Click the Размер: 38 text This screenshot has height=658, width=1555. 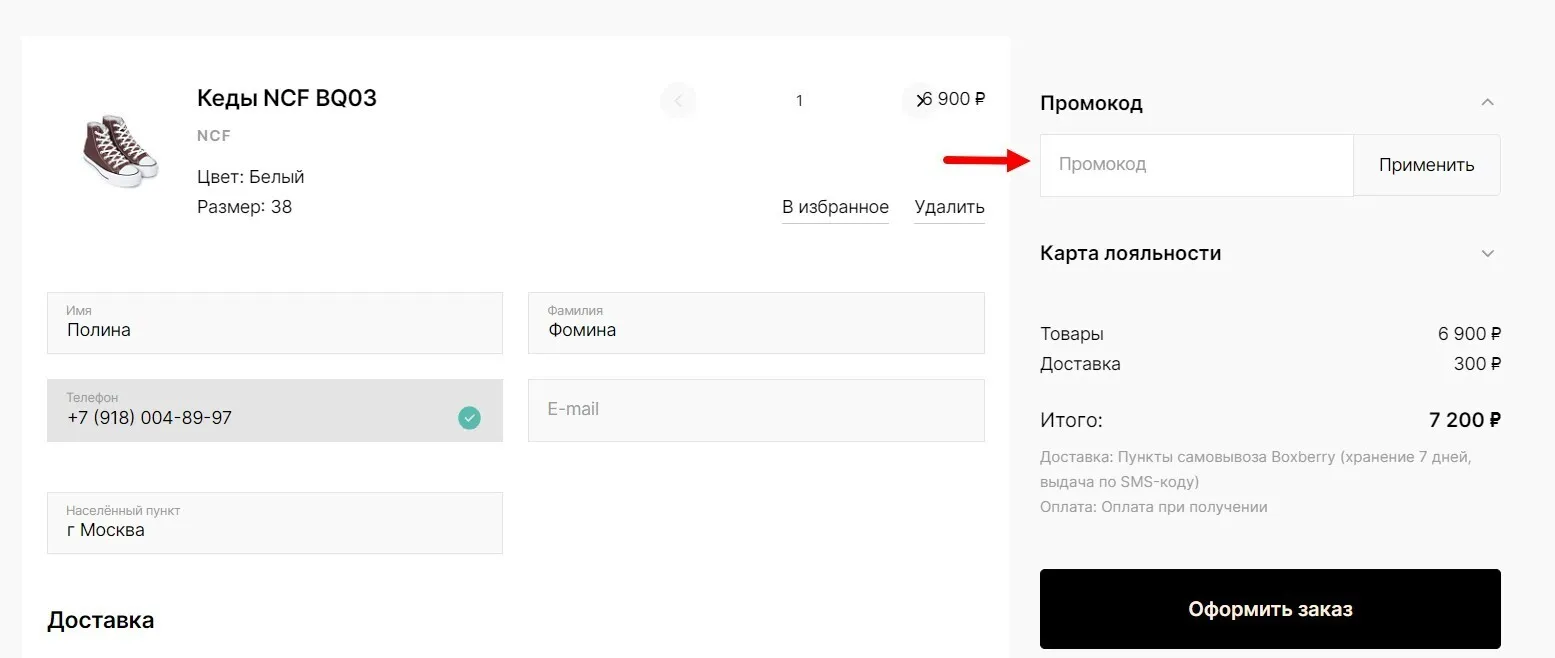click(245, 207)
